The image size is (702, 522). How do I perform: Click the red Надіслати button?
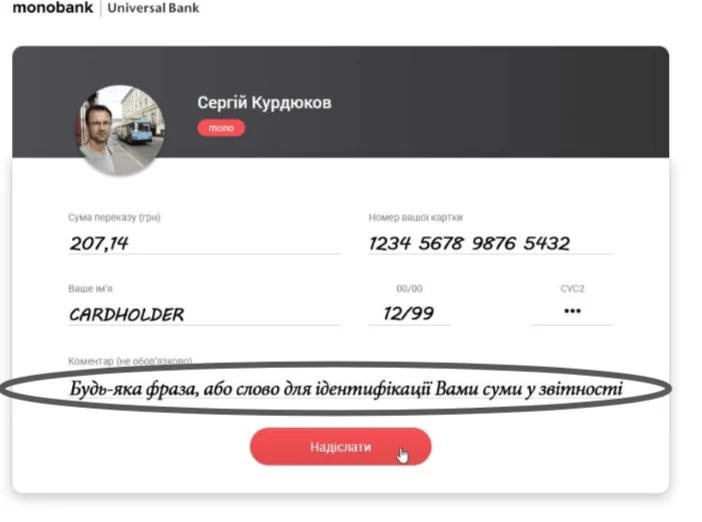pos(340,447)
